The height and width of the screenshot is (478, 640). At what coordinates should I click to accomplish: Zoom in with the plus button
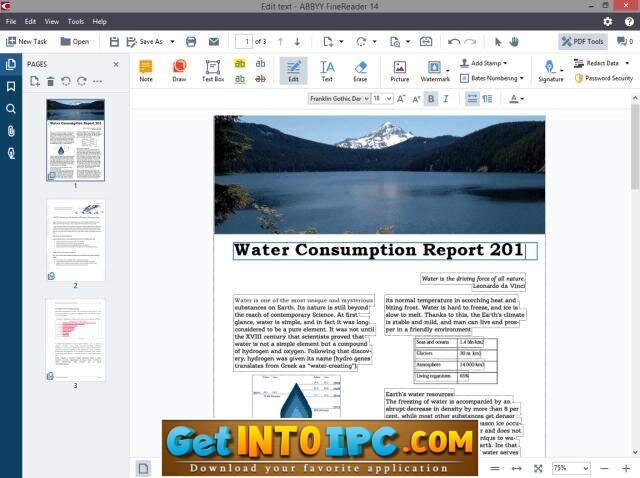(x=626, y=468)
